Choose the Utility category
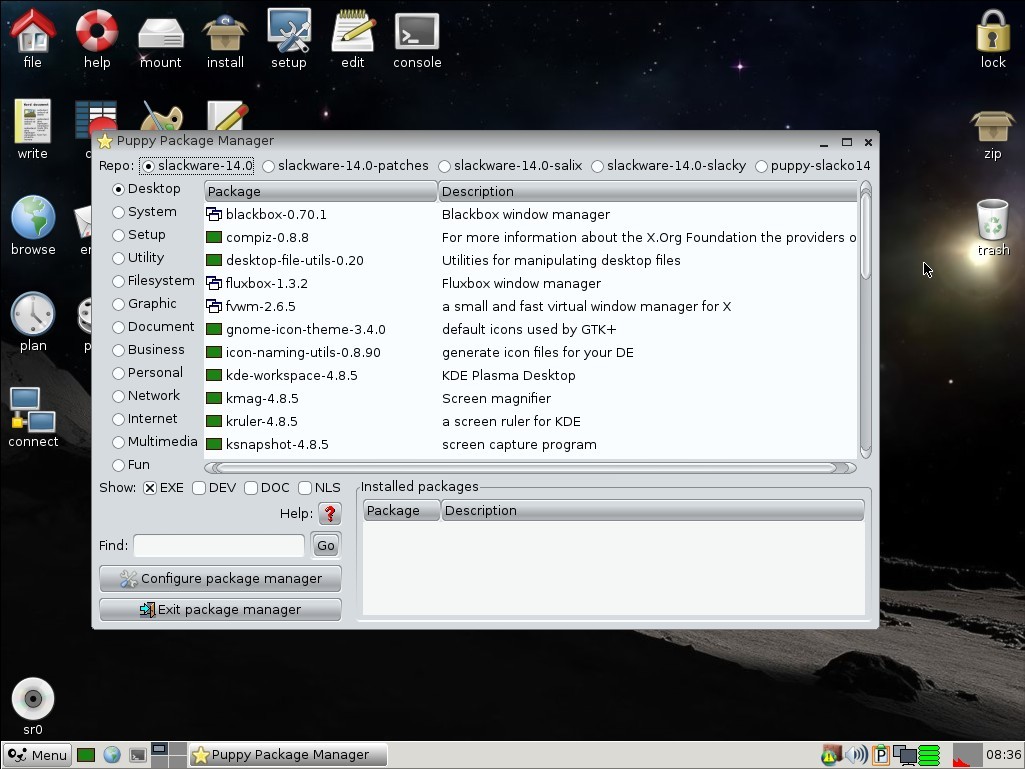The image size is (1025, 769). [138, 258]
